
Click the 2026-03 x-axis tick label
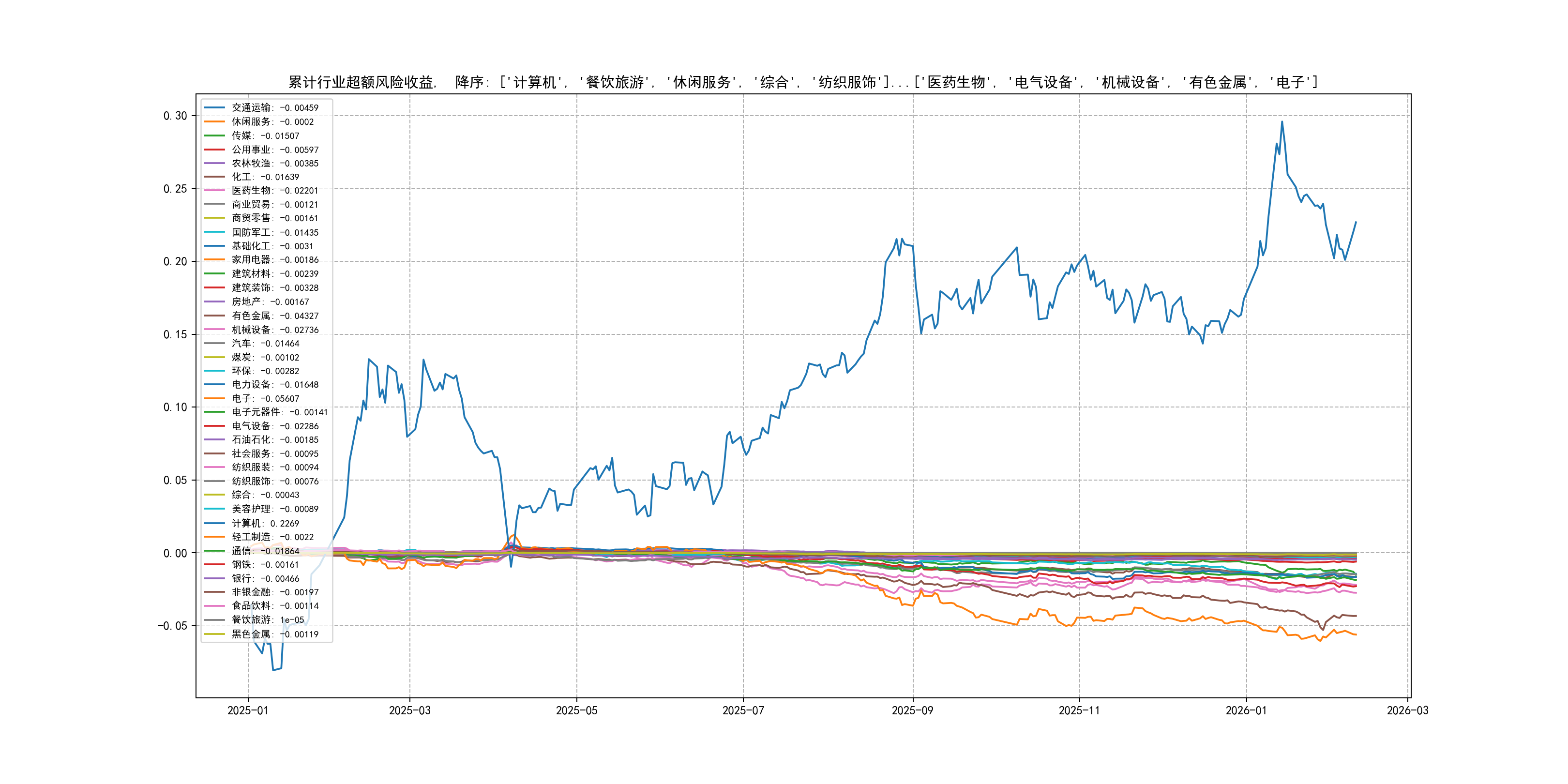pyautogui.click(x=1407, y=710)
